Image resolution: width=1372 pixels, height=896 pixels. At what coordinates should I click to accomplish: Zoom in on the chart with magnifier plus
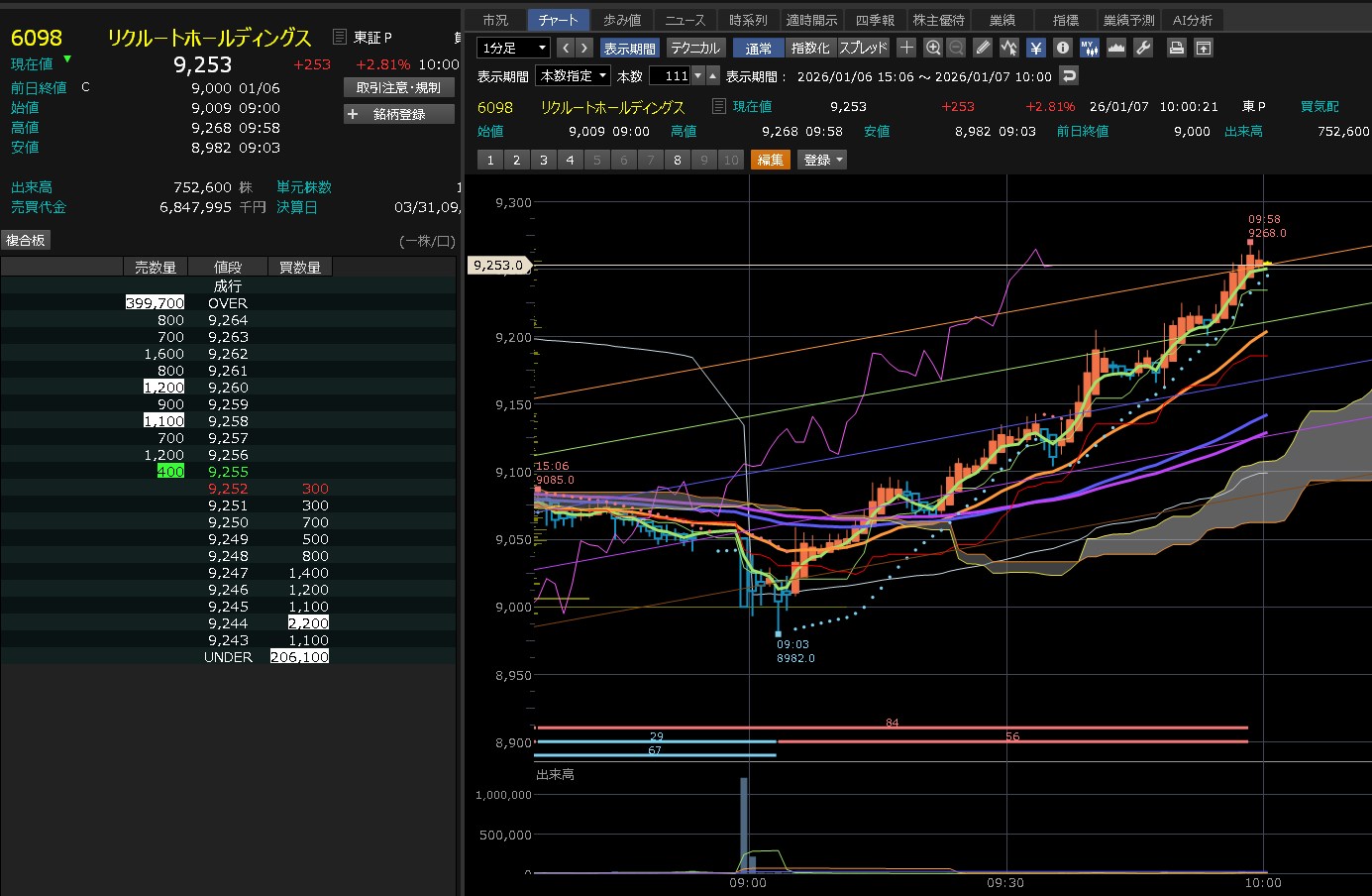933,48
